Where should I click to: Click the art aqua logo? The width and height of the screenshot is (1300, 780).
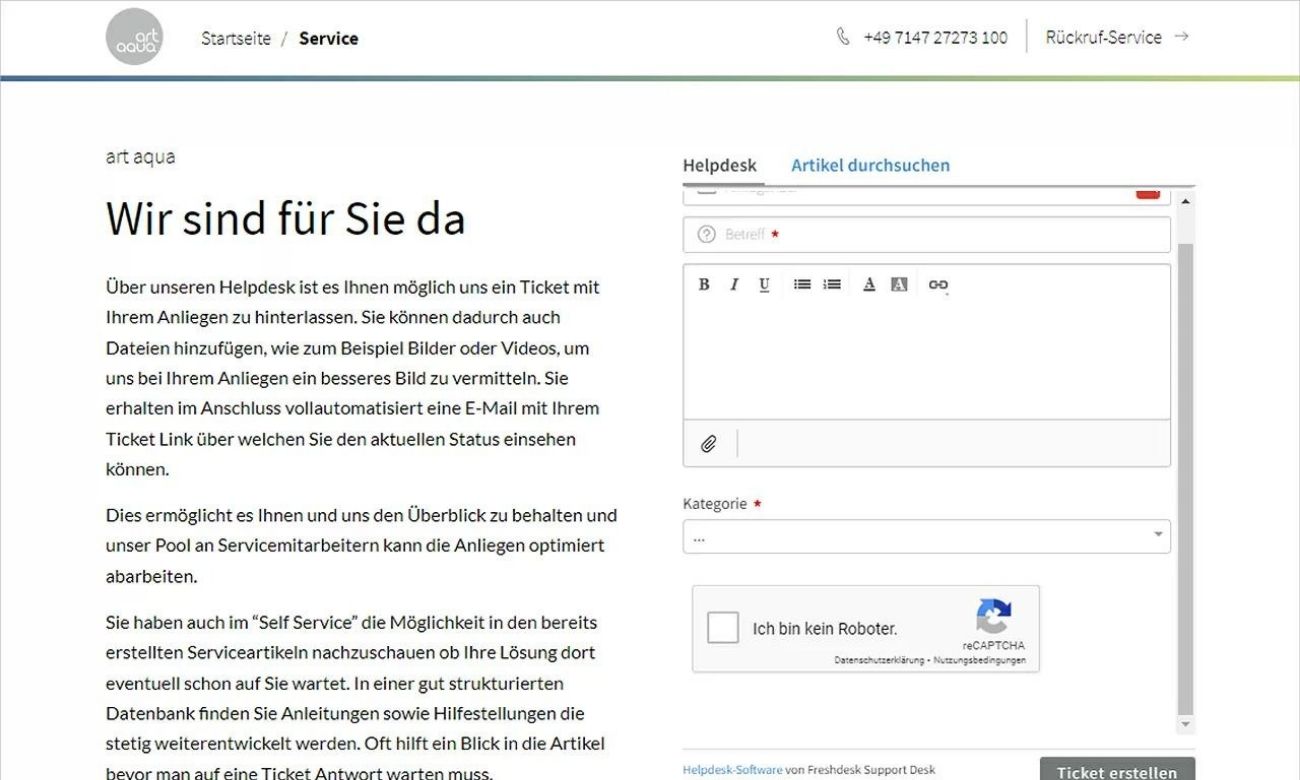(134, 37)
